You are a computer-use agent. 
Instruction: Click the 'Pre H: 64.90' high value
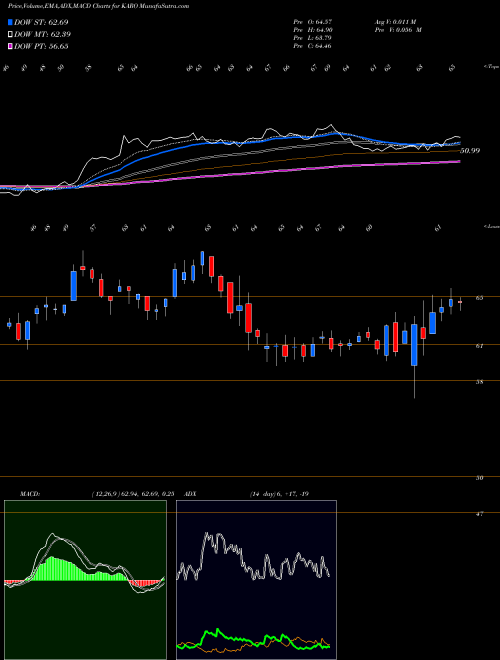[312, 29]
